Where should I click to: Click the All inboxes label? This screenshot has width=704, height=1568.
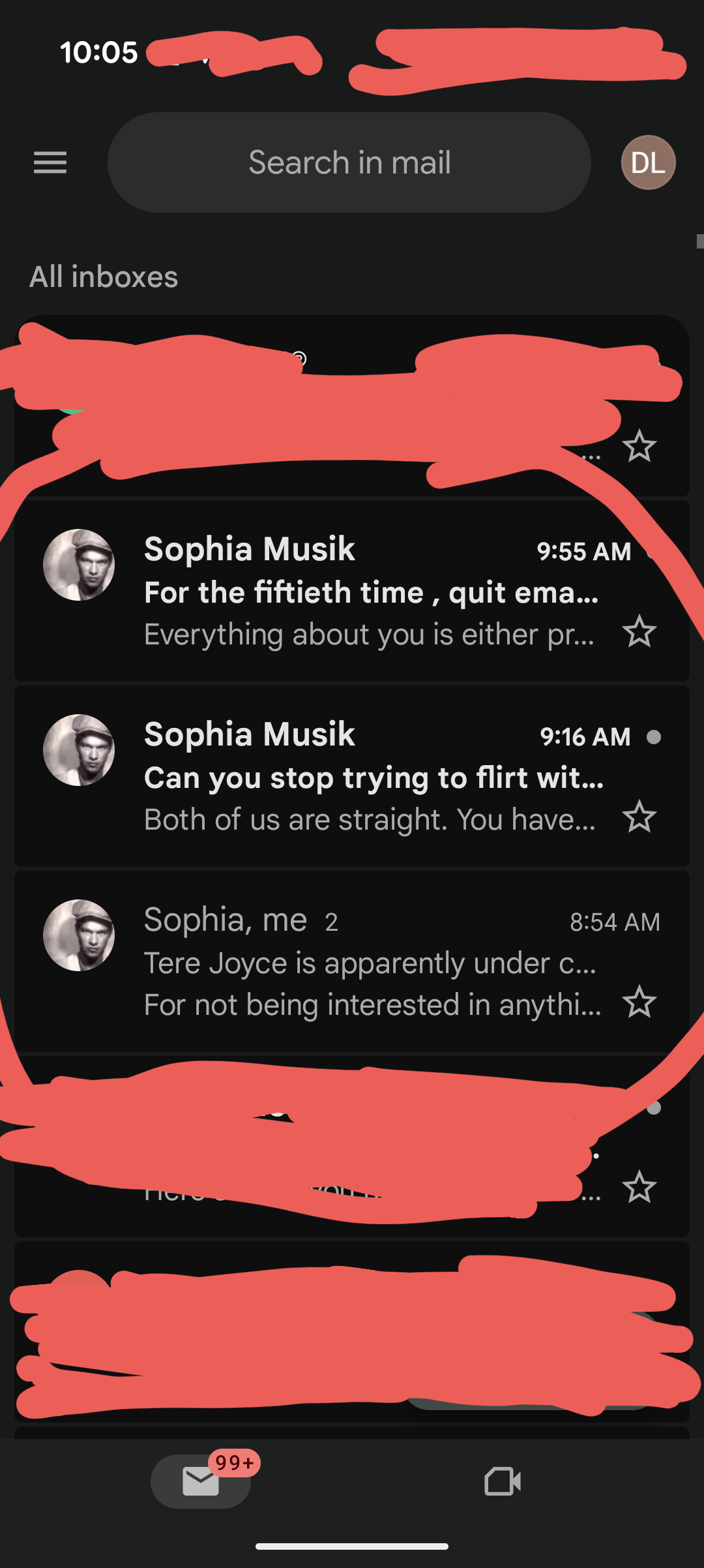point(104,277)
